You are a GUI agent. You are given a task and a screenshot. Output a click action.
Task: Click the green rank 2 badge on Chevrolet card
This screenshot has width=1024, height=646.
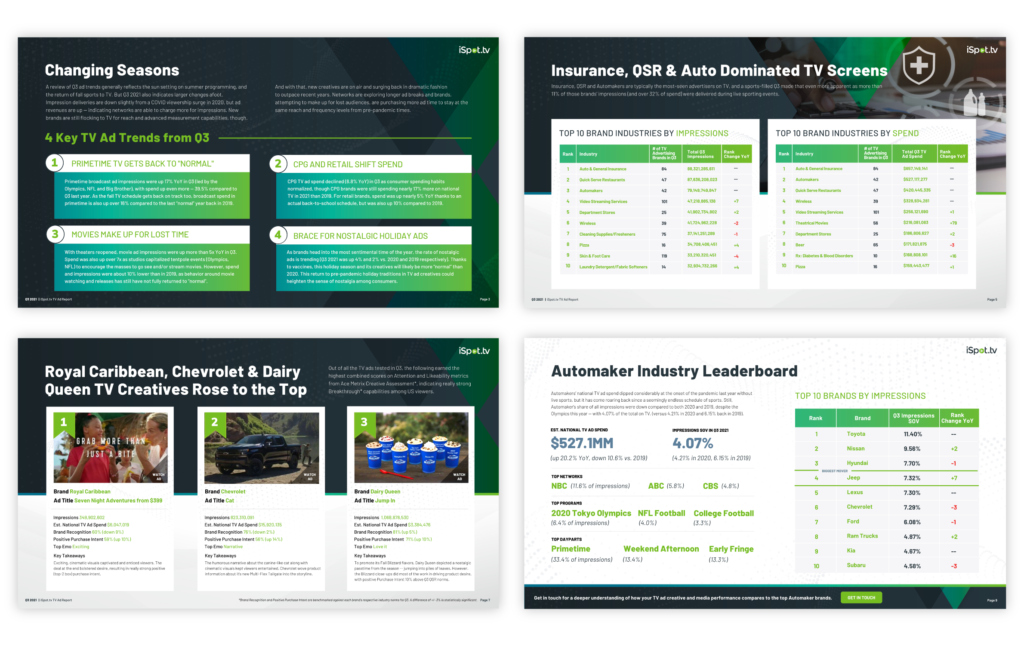[x=214, y=423]
